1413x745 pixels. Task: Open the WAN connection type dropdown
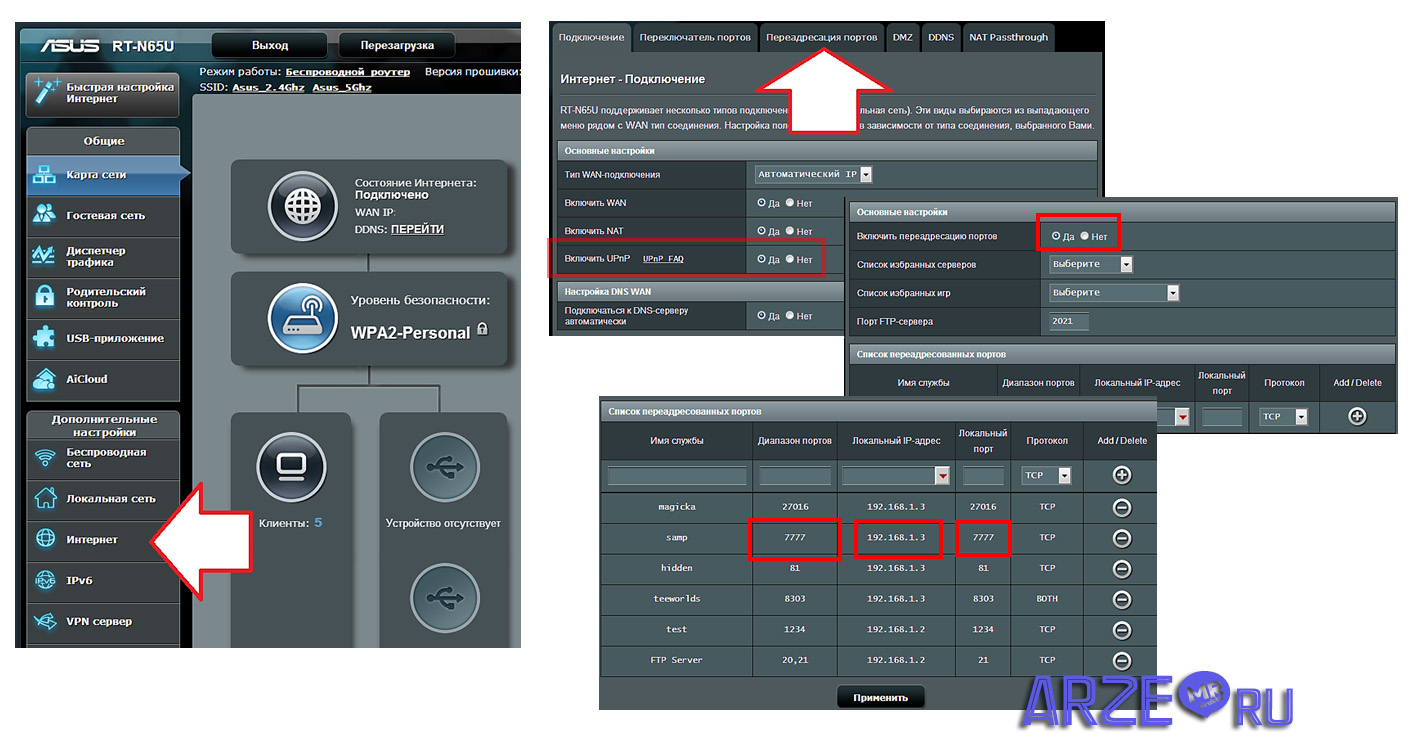(x=865, y=174)
